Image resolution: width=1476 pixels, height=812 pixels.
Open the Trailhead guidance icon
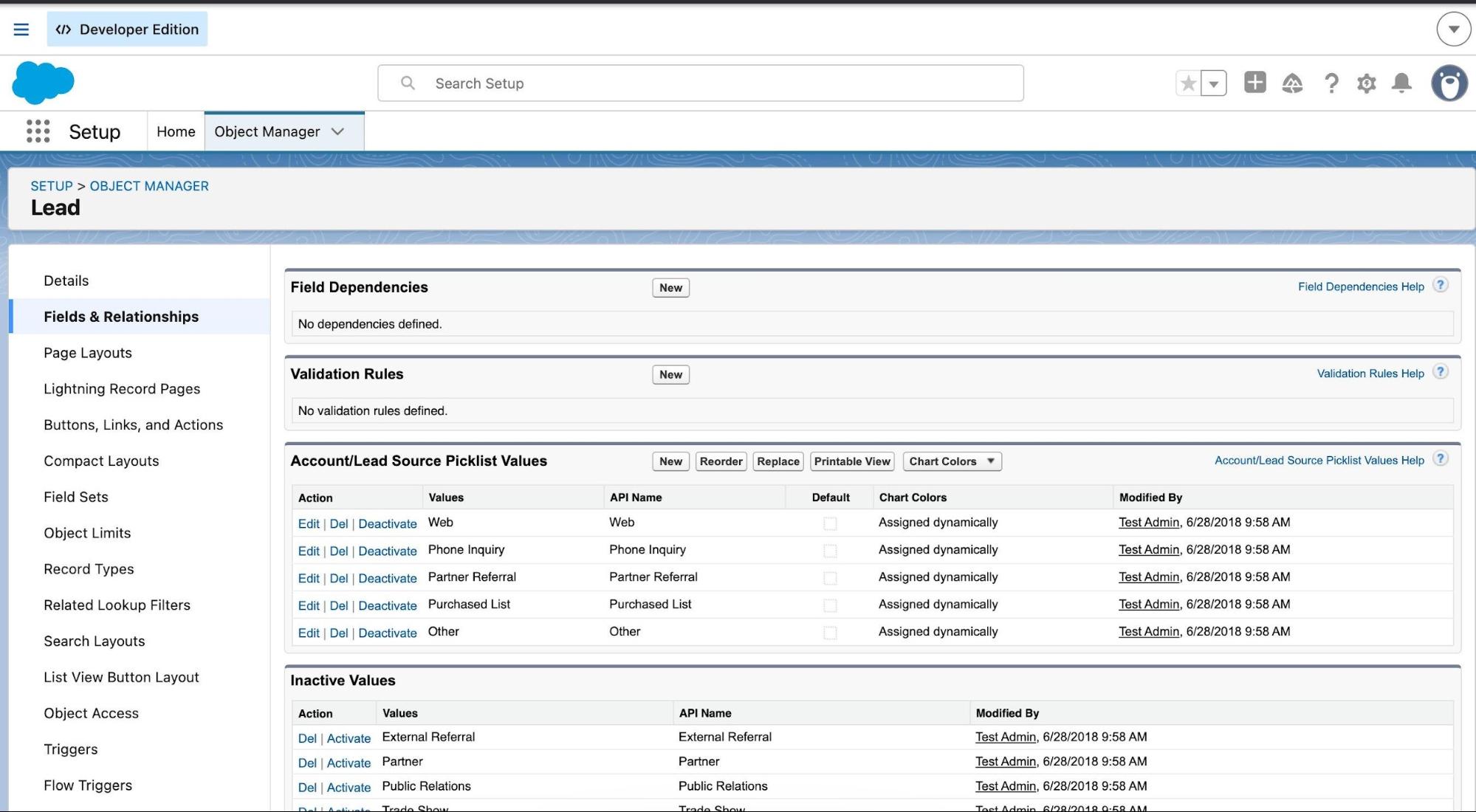(x=1292, y=83)
